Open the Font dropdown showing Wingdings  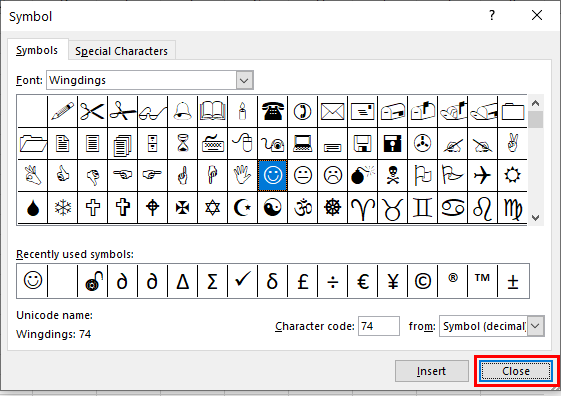pos(244,80)
